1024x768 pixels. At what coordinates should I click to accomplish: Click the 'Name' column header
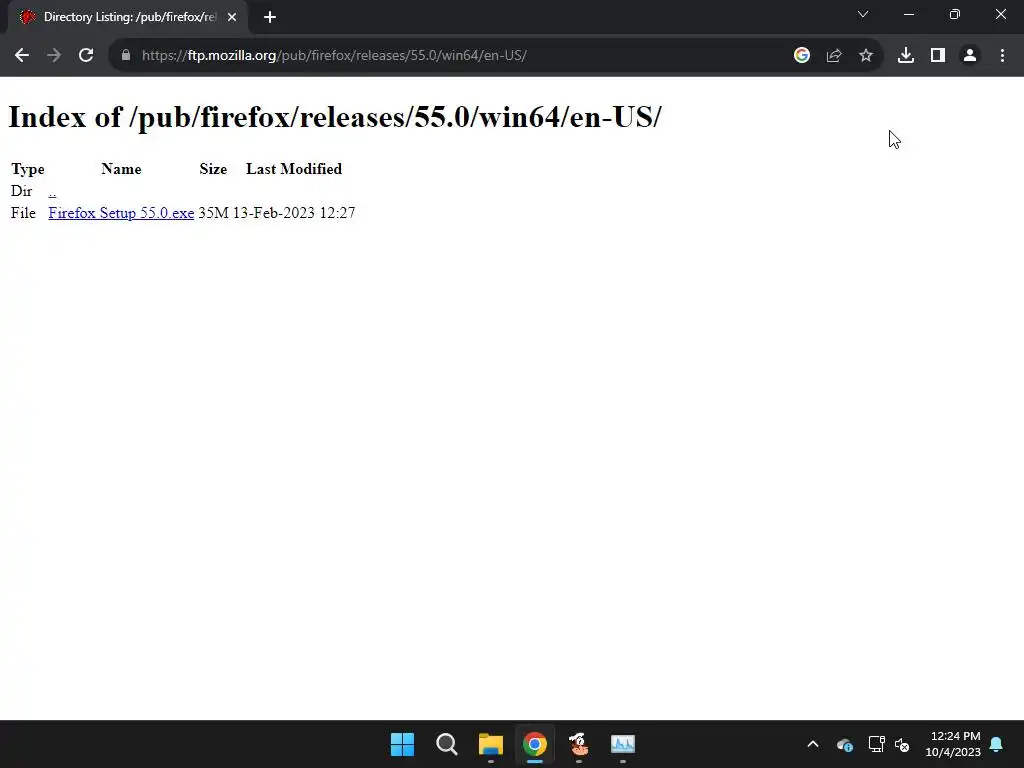[121, 169]
